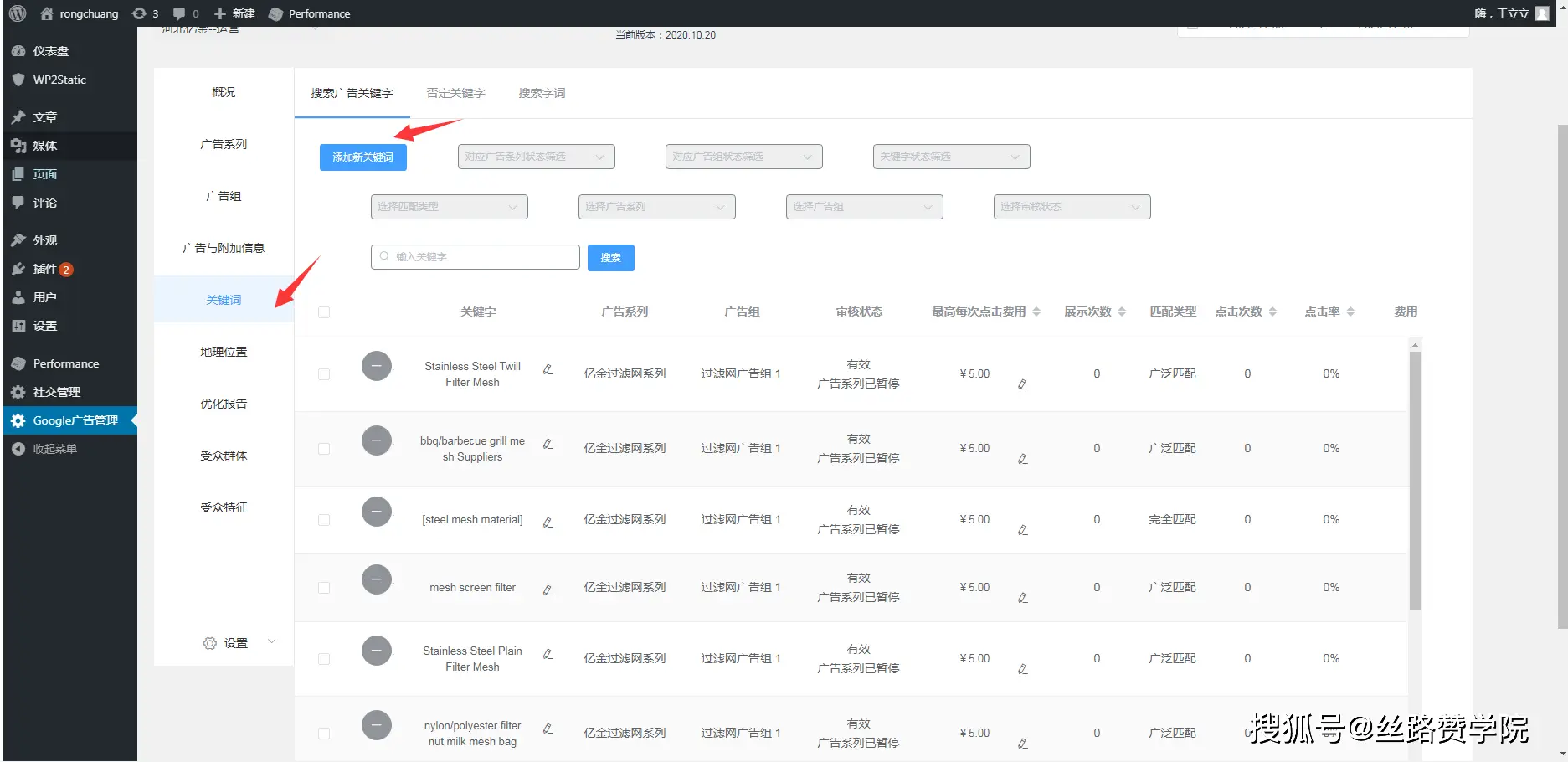Viewport: 1568px width, 762px height.
Task: Click the 添加新关键词 button
Action: 362,157
